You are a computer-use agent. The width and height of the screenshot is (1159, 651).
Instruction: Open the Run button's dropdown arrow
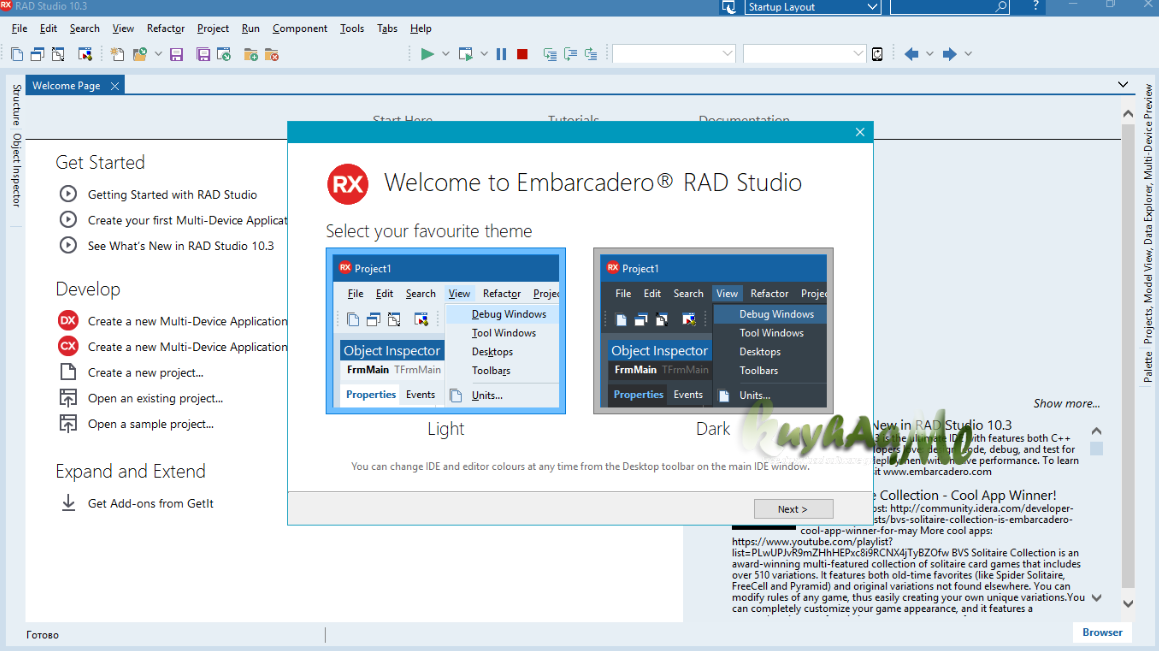point(445,53)
